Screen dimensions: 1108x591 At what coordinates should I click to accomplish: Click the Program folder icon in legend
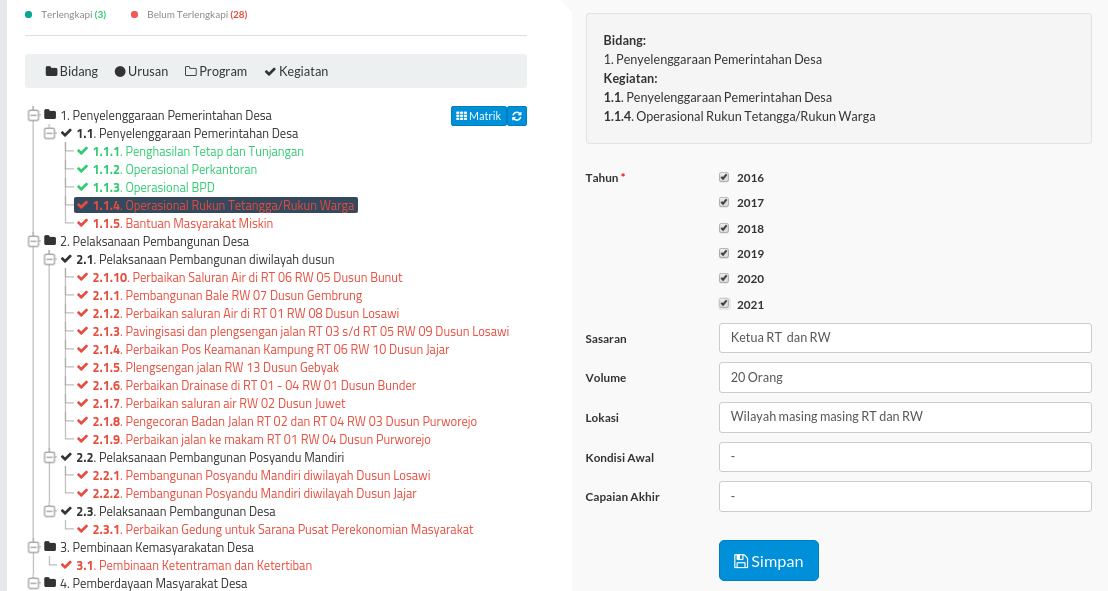click(x=191, y=71)
